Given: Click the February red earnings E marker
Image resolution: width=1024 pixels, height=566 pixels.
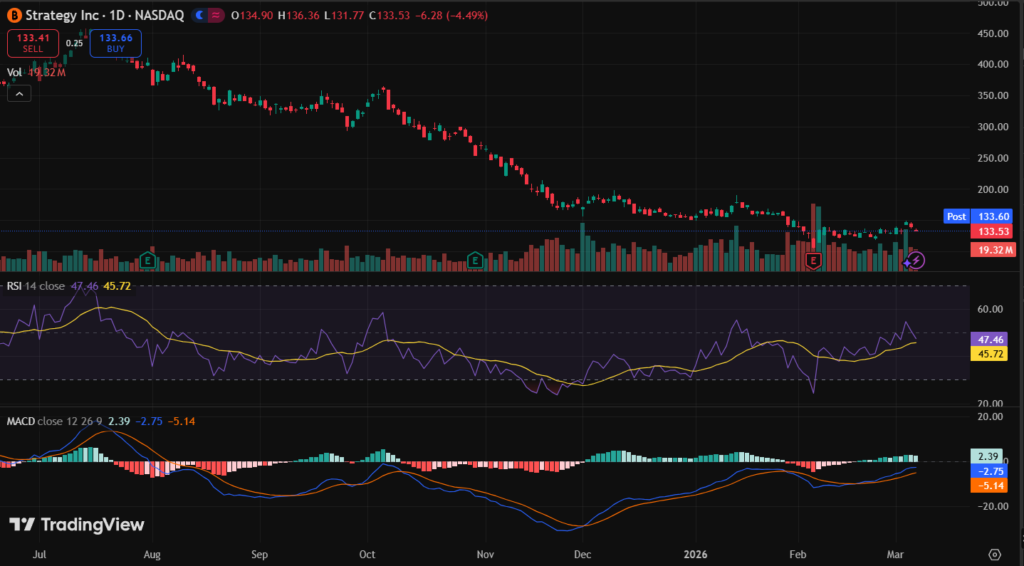Looking at the screenshot, I should (x=813, y=260).
